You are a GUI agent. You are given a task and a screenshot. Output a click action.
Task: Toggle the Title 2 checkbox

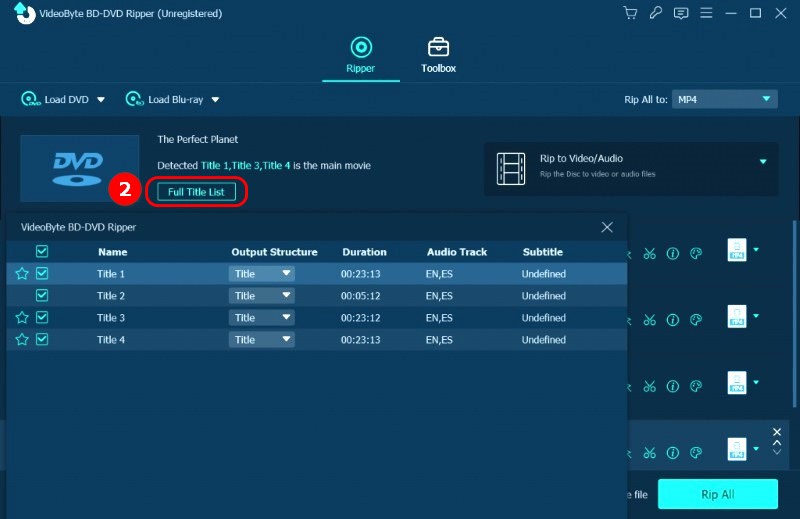(42, 296)
